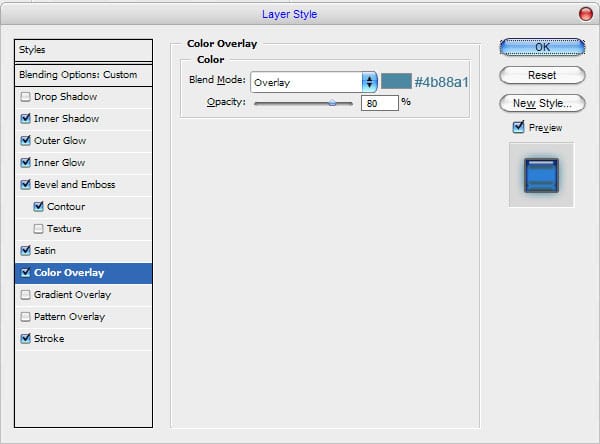Click the overlay color swatch
The image size is (600, 444).
tap(395, 82)
